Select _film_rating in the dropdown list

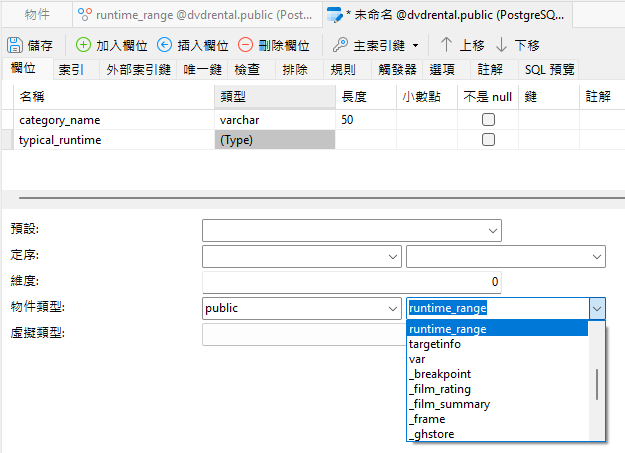(x=497, y=389)
